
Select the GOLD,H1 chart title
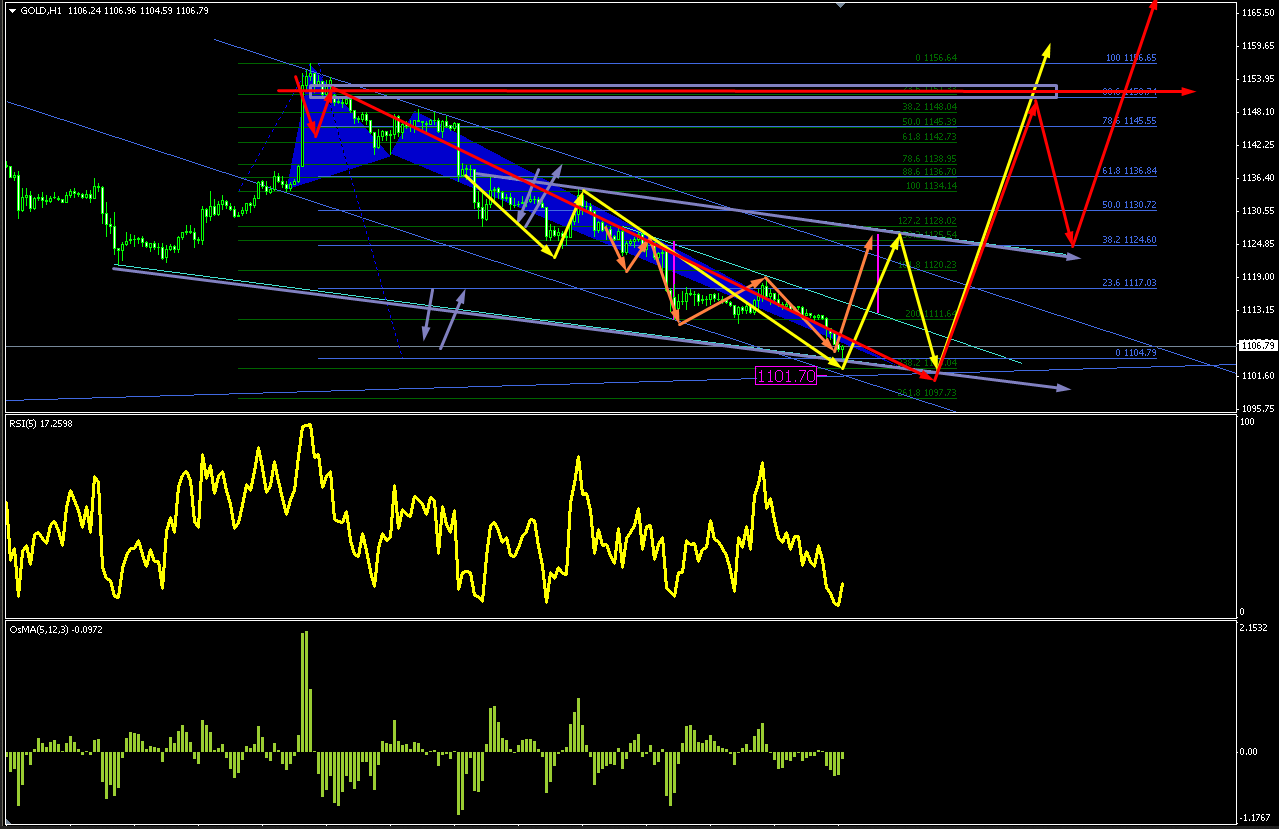41,10
